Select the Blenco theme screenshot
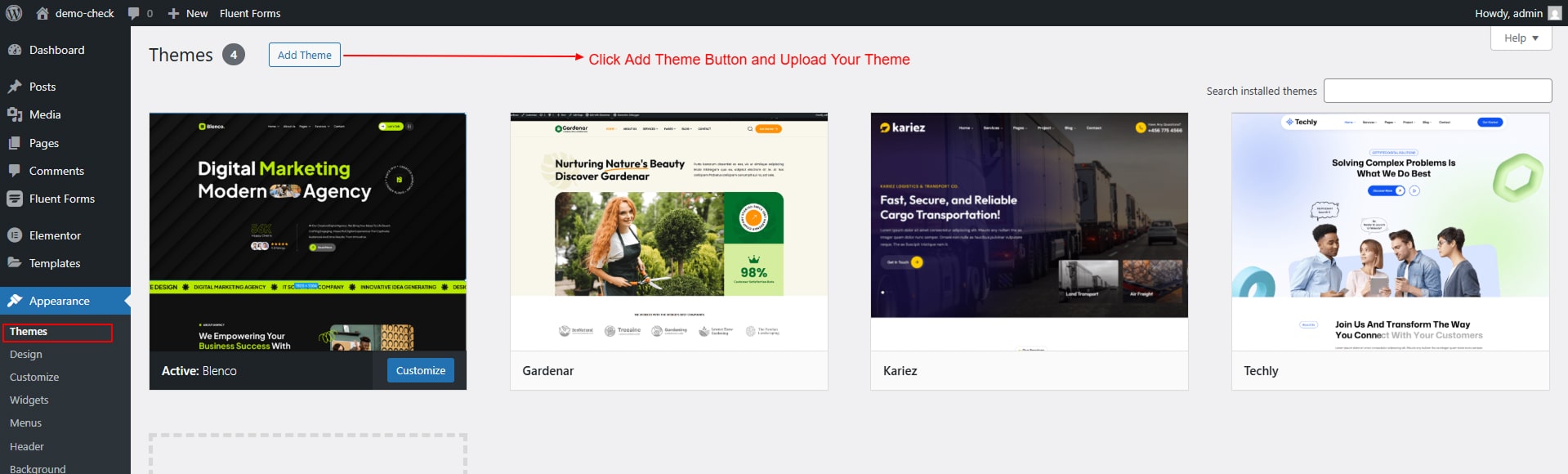 (x=308, y=232)
